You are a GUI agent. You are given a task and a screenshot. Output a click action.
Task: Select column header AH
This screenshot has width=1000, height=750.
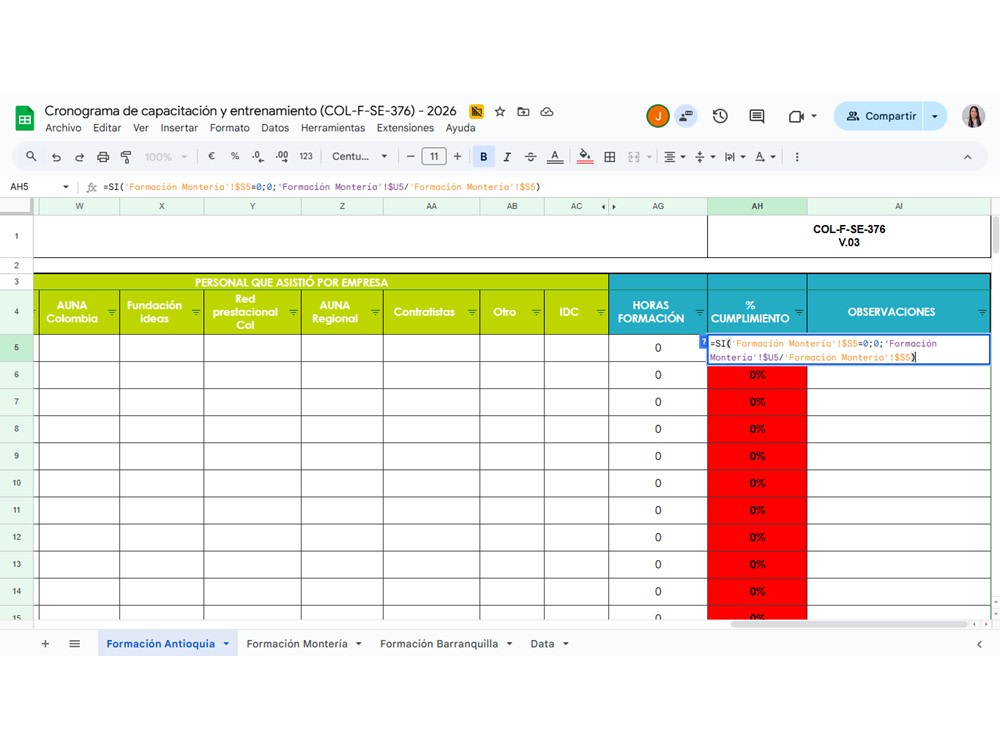coord(757,206)
